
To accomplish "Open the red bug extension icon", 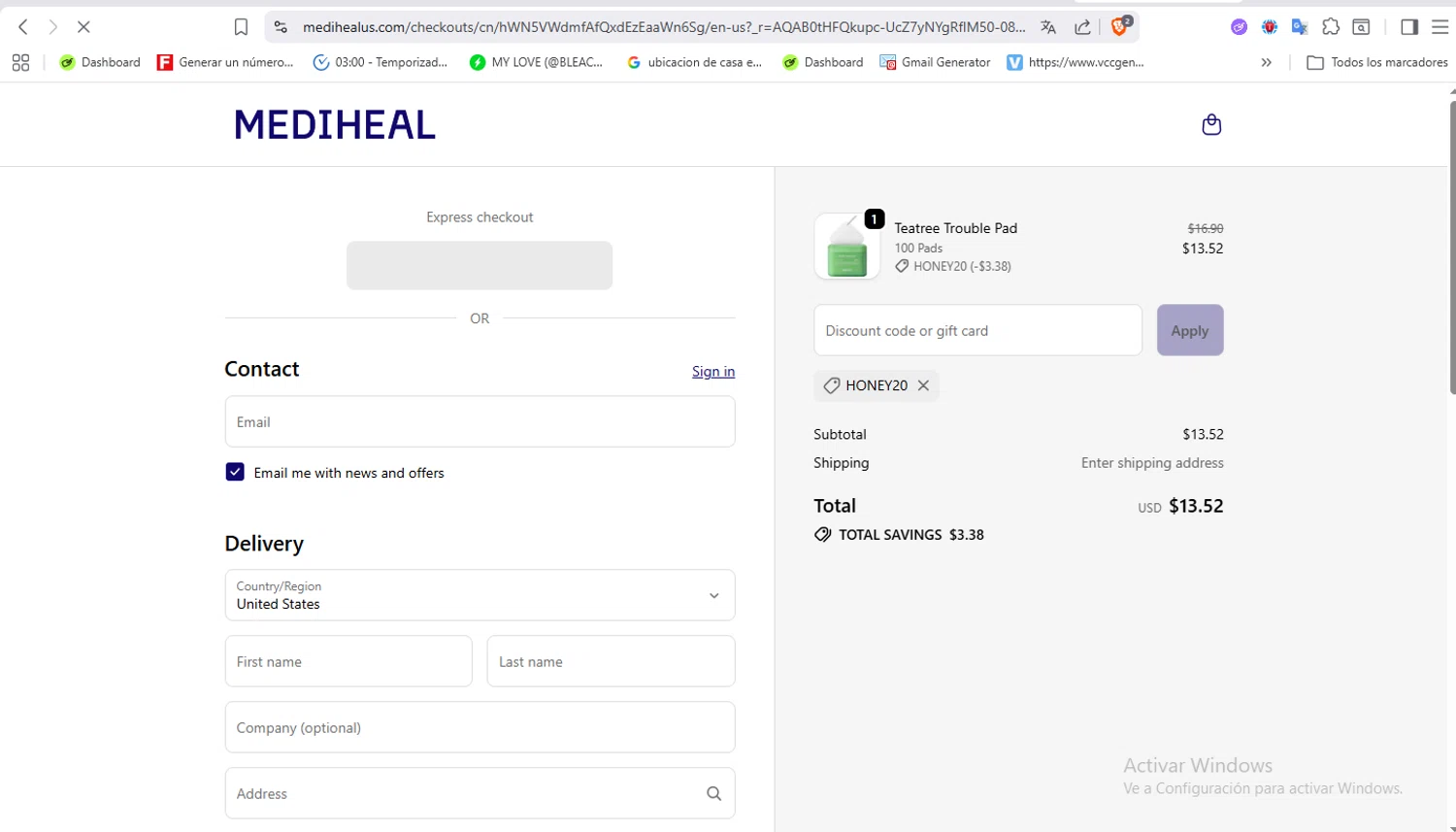I will 1269,27.
